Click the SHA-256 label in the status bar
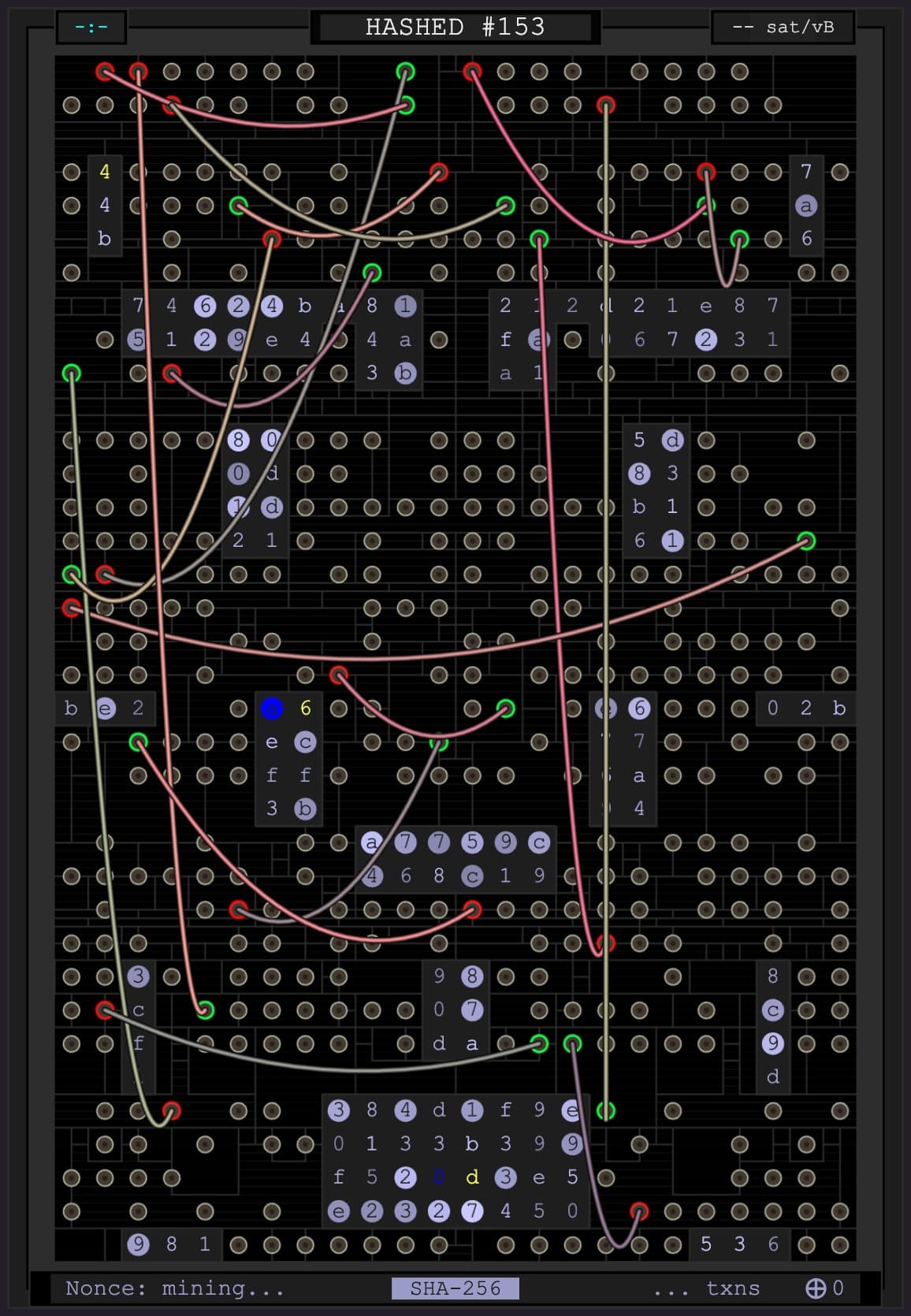The width and height of the screenshot is (911, 1316). 455,1288
